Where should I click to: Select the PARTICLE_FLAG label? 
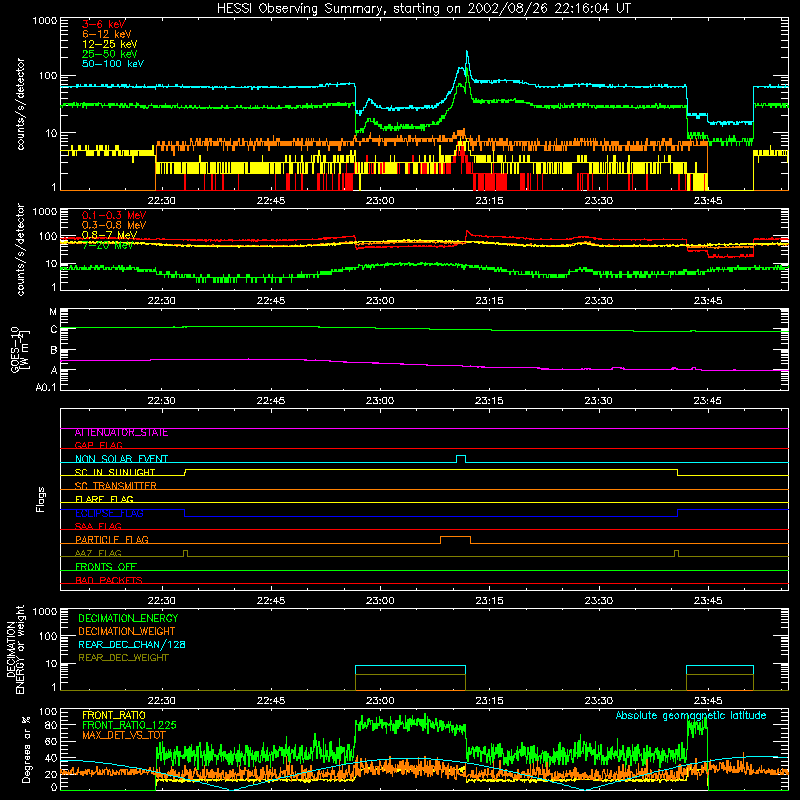112,539
